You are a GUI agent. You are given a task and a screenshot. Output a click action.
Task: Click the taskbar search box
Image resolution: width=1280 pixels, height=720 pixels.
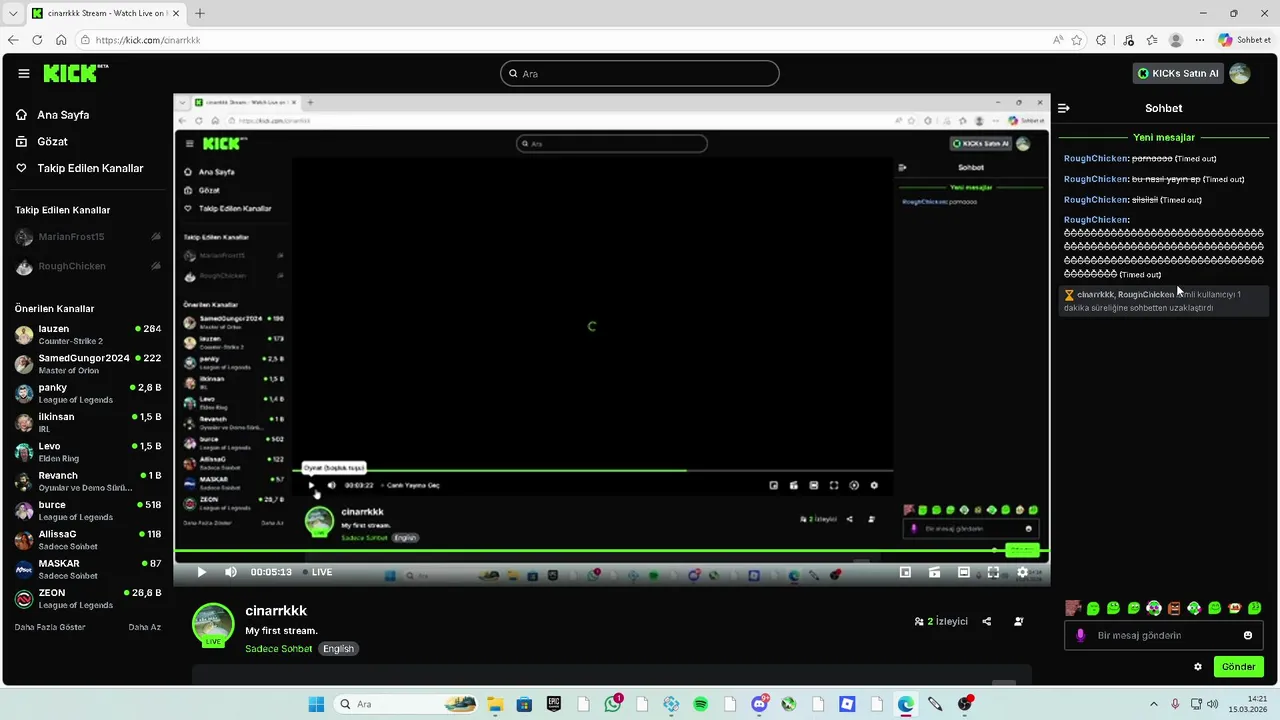(x=405, y=704)
